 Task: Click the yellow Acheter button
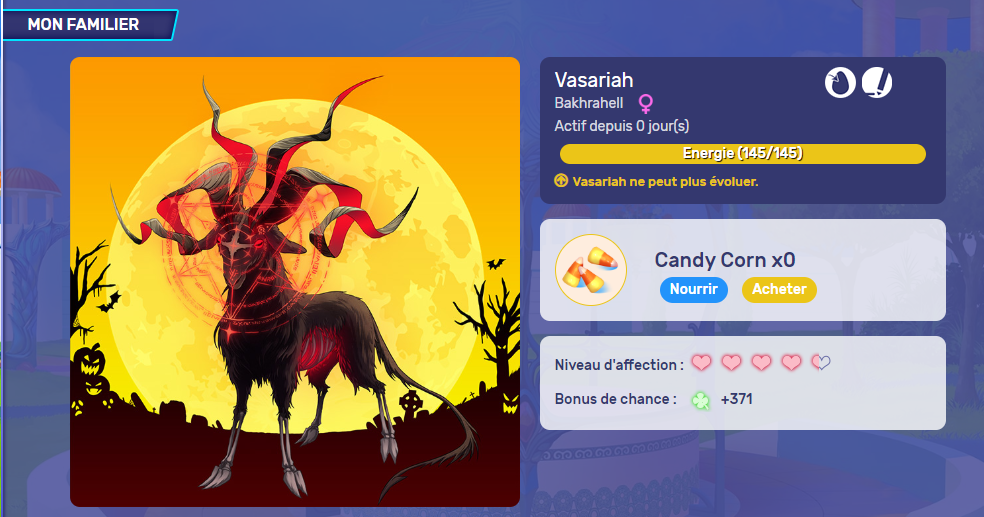point(779,289)
